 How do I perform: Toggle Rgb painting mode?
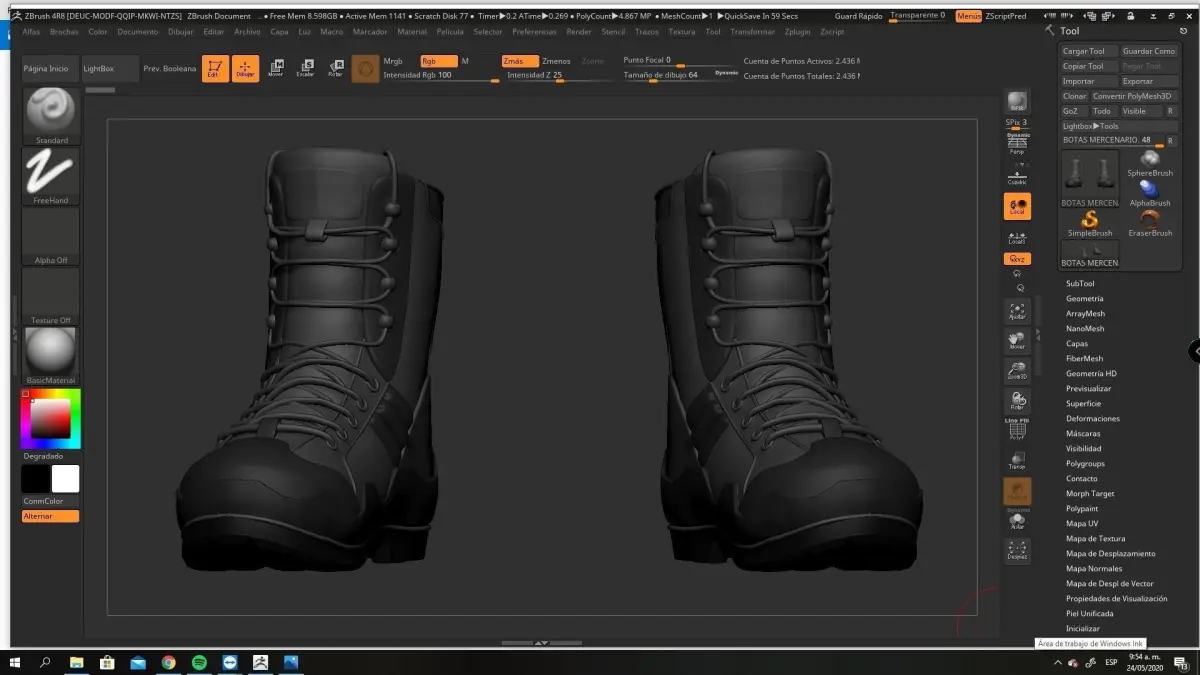438,61
